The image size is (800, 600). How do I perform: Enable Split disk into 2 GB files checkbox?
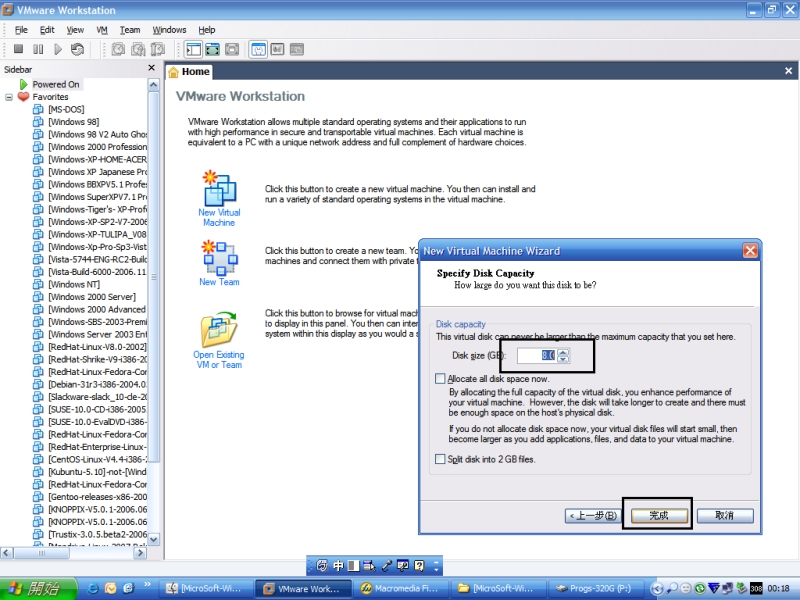(440, 459)
